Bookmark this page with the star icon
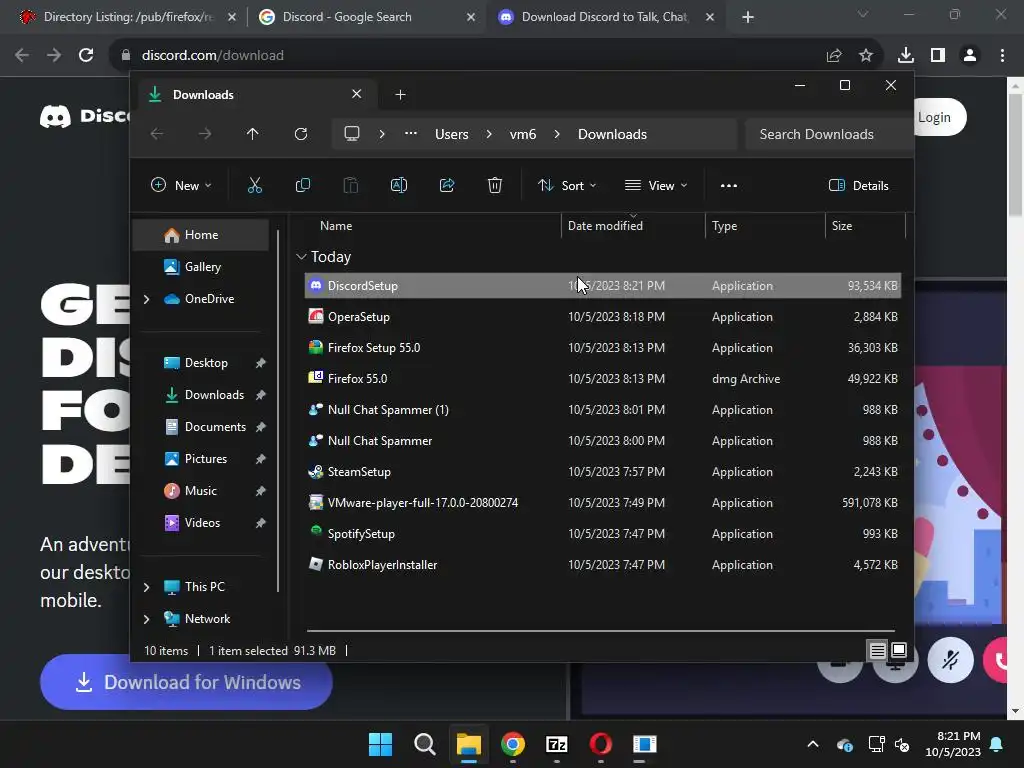The height and width of the screenshot is (768, 1024). (x=866, y=56)
